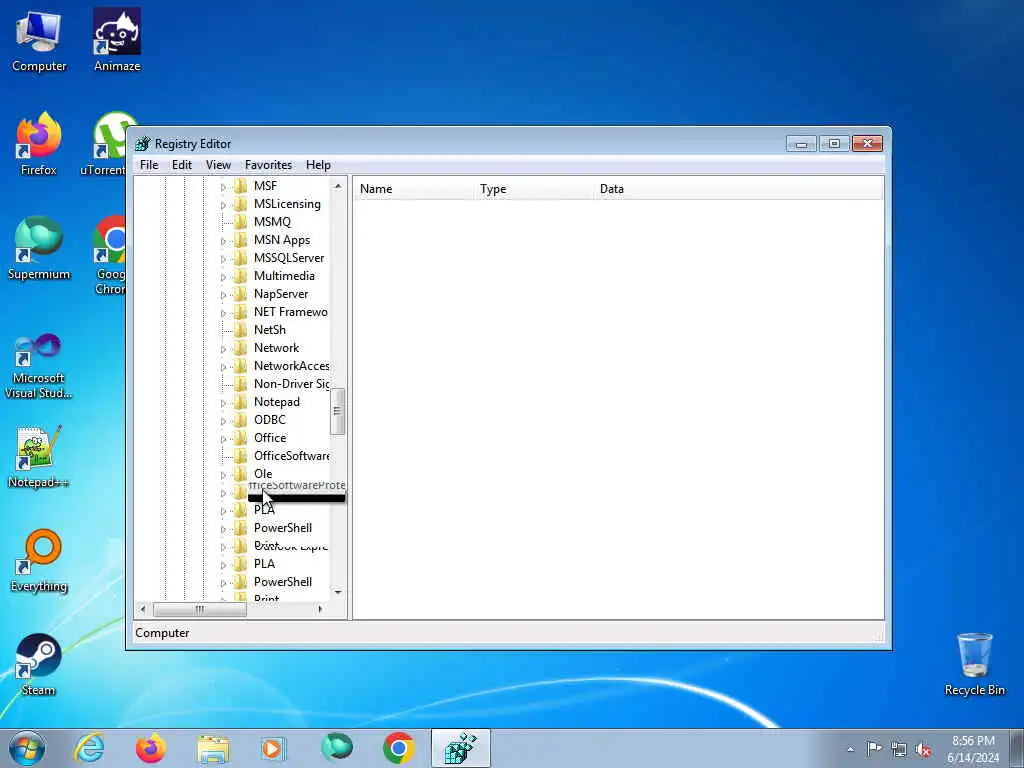The image size is (1024, 768).
Task: Click the horizontal scrollbar right arrow
Action: (320, 609)
